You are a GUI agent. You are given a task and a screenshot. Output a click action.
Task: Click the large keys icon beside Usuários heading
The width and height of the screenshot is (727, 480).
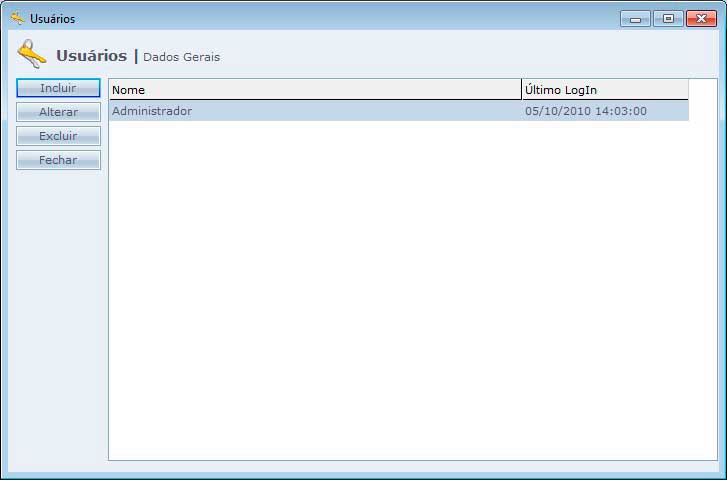tap(32, 55)
